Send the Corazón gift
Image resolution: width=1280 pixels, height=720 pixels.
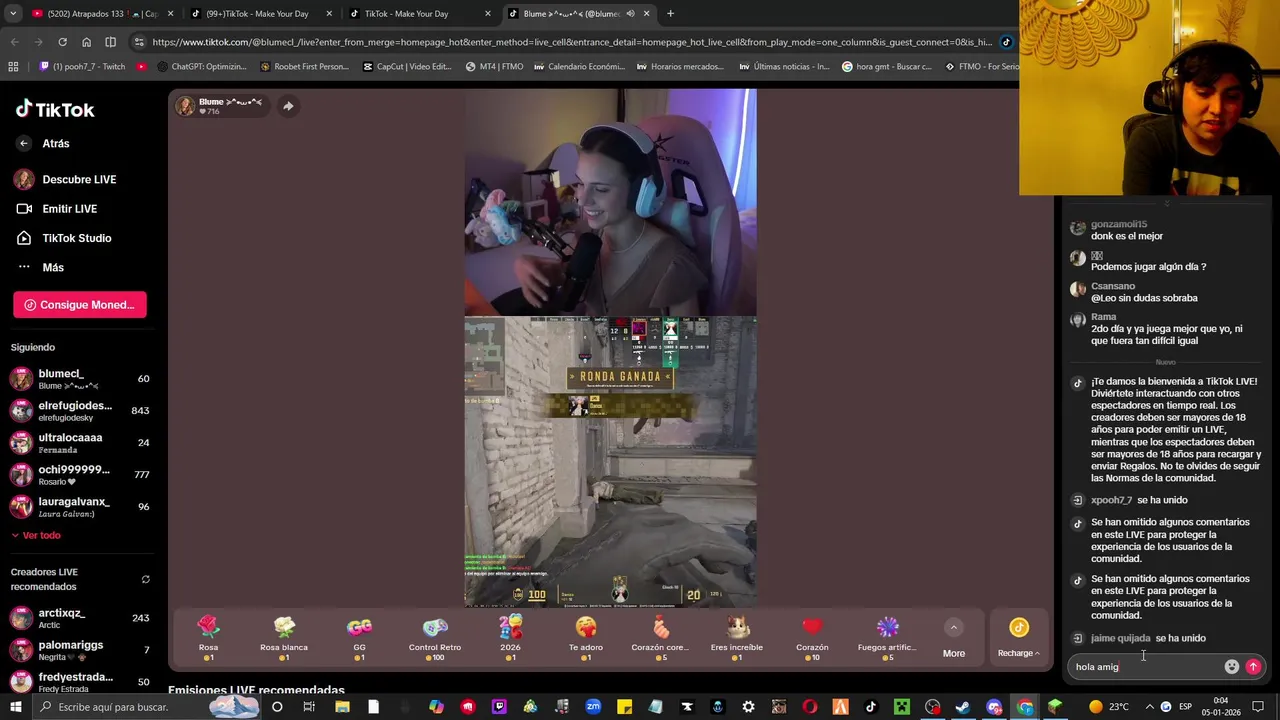pyautogui.click(x=812, y=638)
